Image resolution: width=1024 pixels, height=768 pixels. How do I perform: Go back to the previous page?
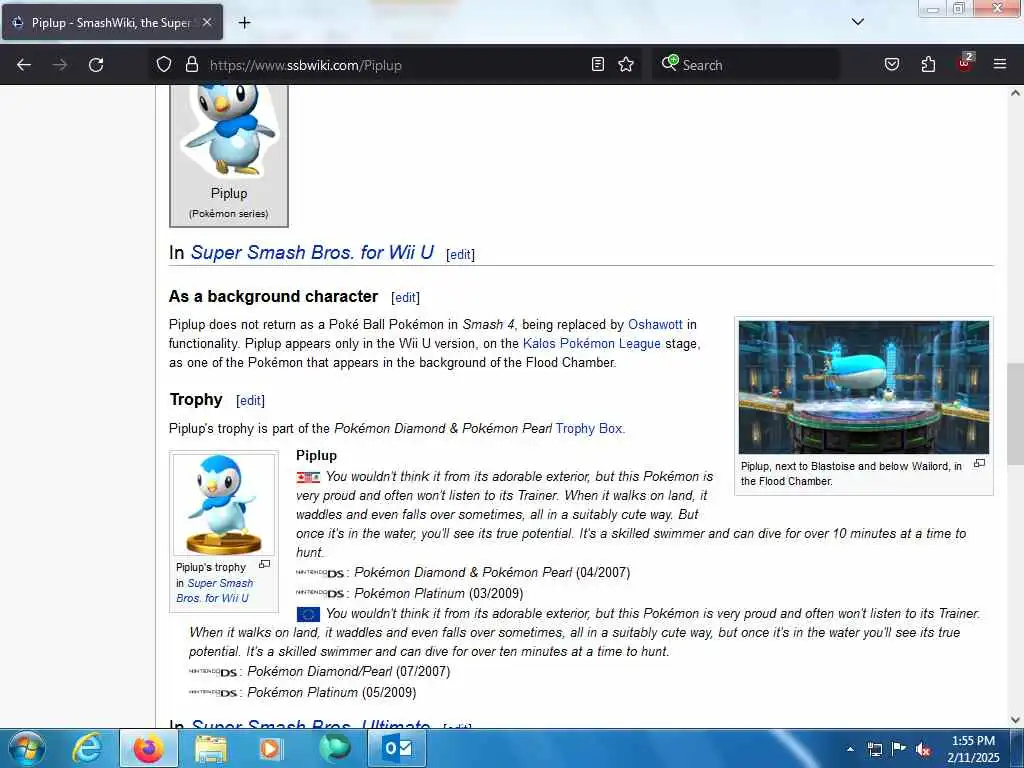24,65
